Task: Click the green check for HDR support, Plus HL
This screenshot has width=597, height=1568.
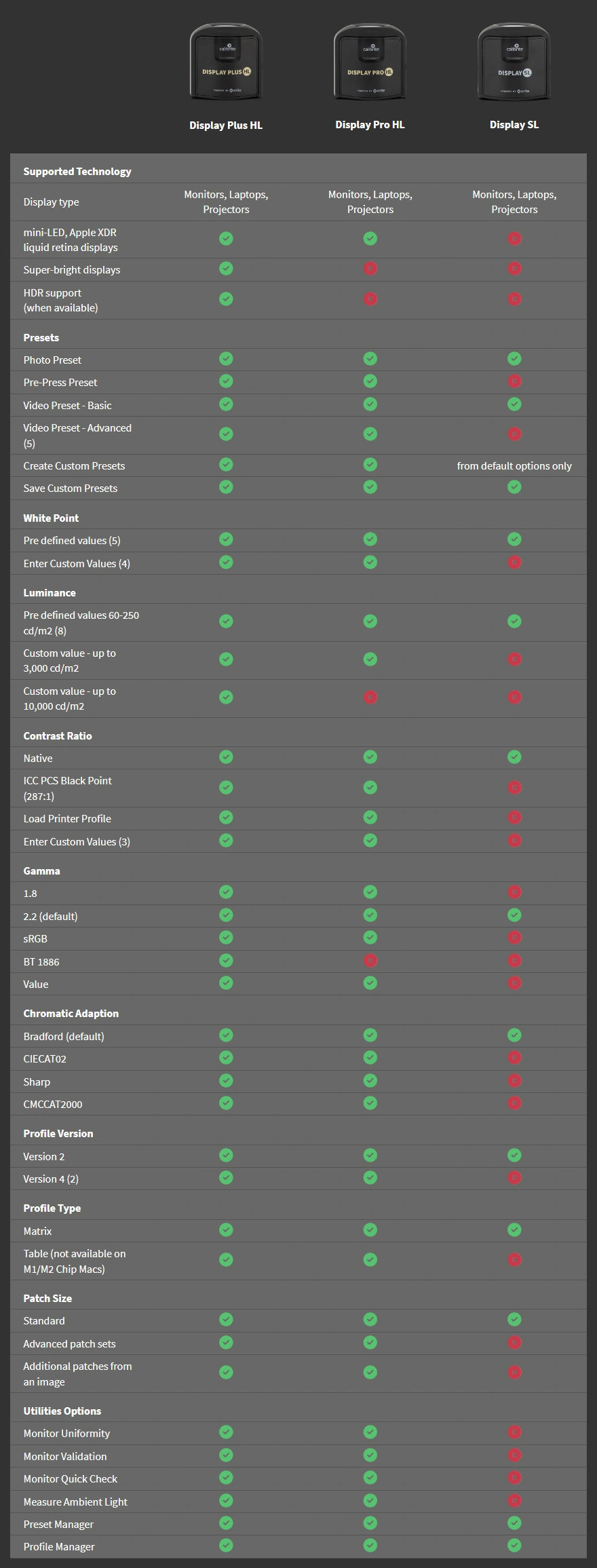Action: click(226, 299)
